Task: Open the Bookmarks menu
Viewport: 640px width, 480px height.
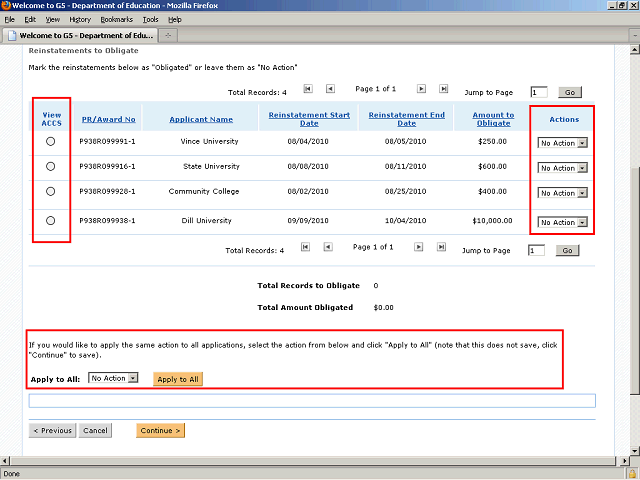Action: [116, 19]
